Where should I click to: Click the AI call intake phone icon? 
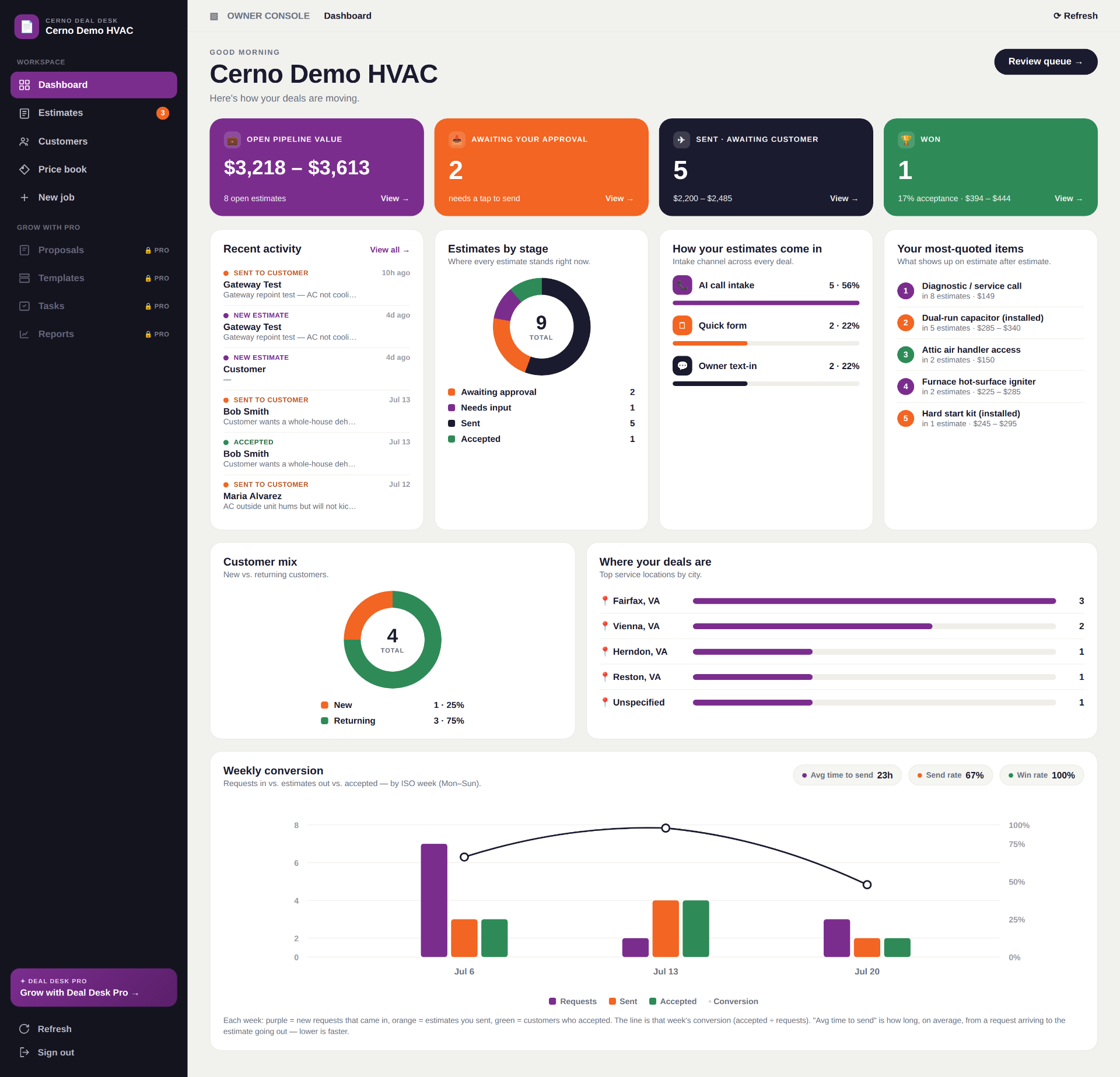(x=682, y=285)
